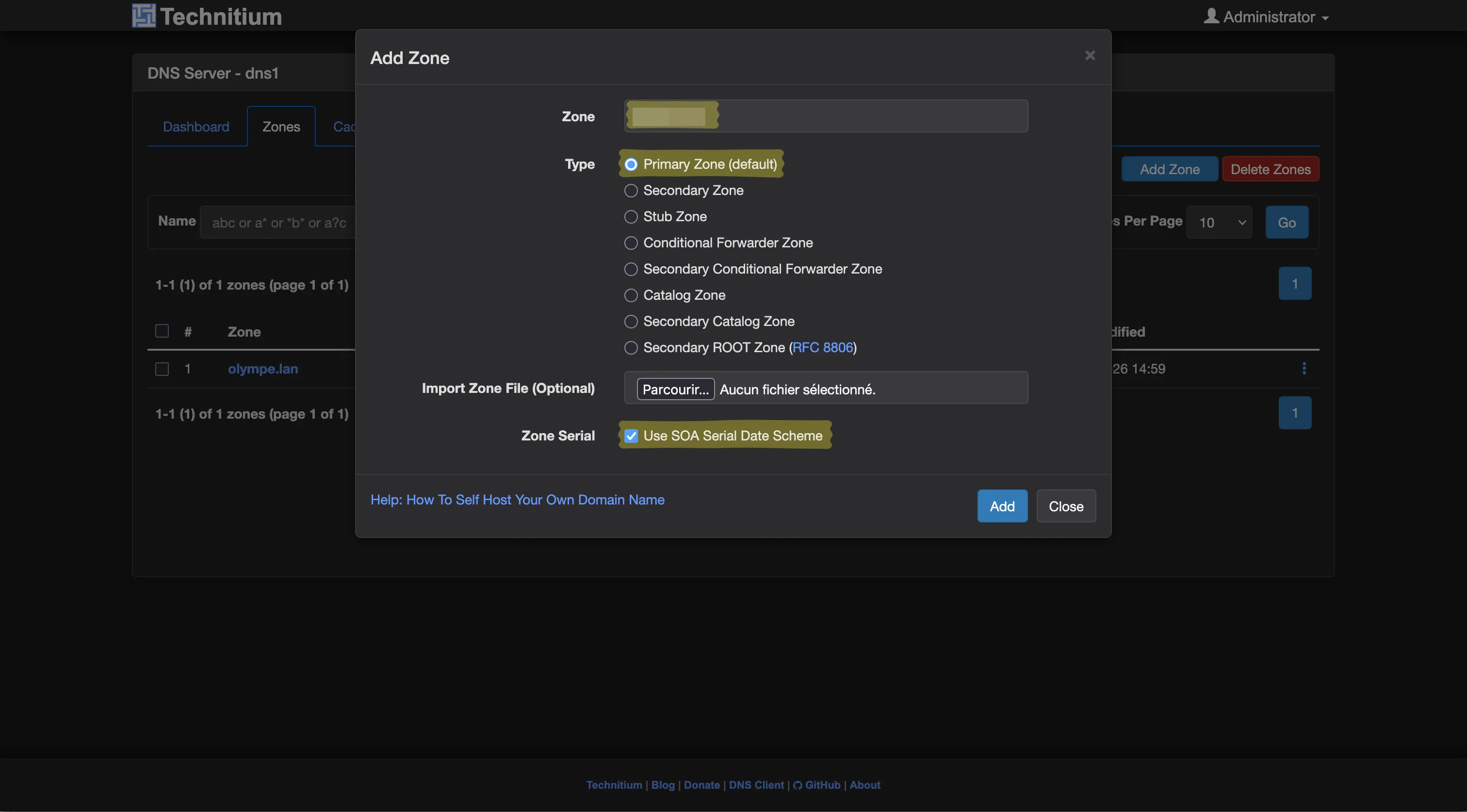The width and height of the screenshot is (1467, 812).
Task: Click the red Delete Zones button
Action: (x=1270, y=169)
